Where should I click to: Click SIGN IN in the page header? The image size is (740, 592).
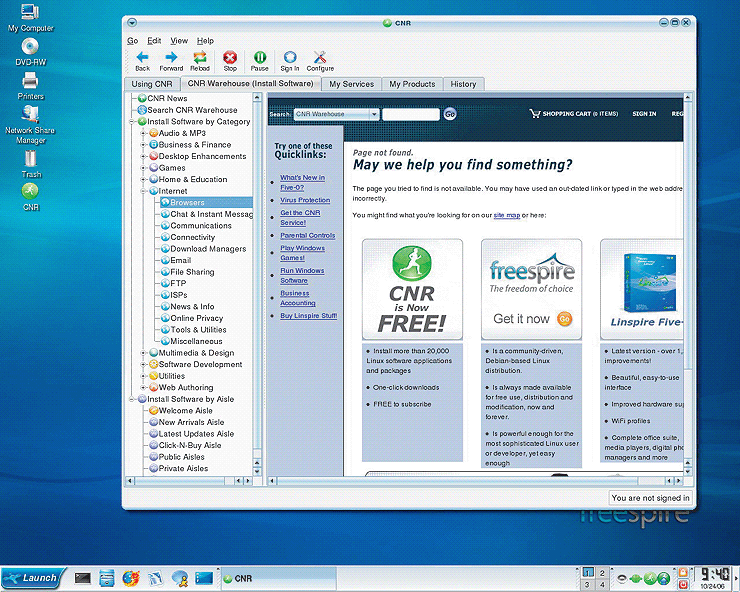coord(644,114)
